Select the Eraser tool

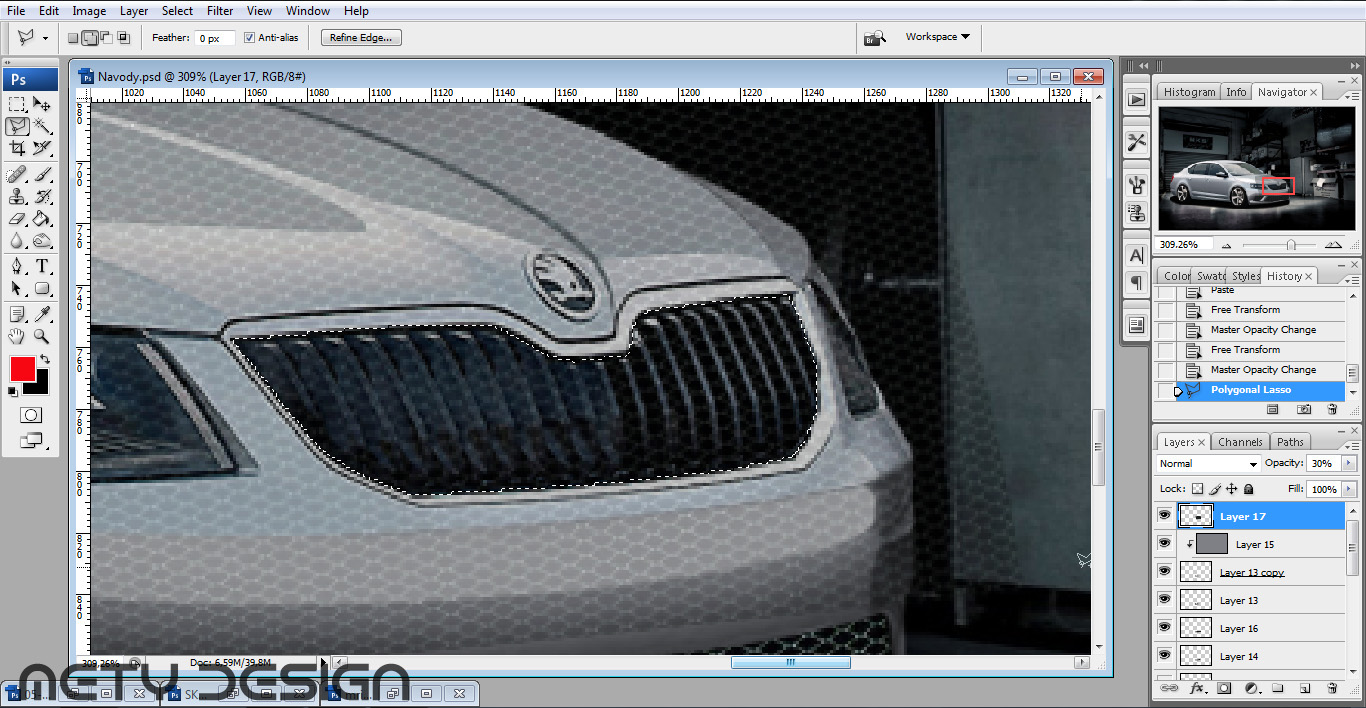pos(17,218)
